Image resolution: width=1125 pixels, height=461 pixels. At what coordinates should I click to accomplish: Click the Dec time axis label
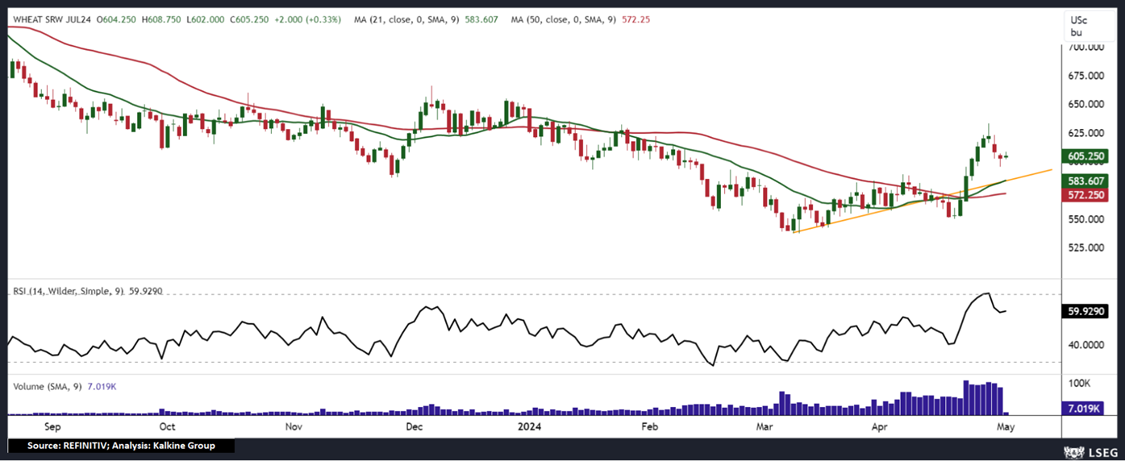click(414, 427)
